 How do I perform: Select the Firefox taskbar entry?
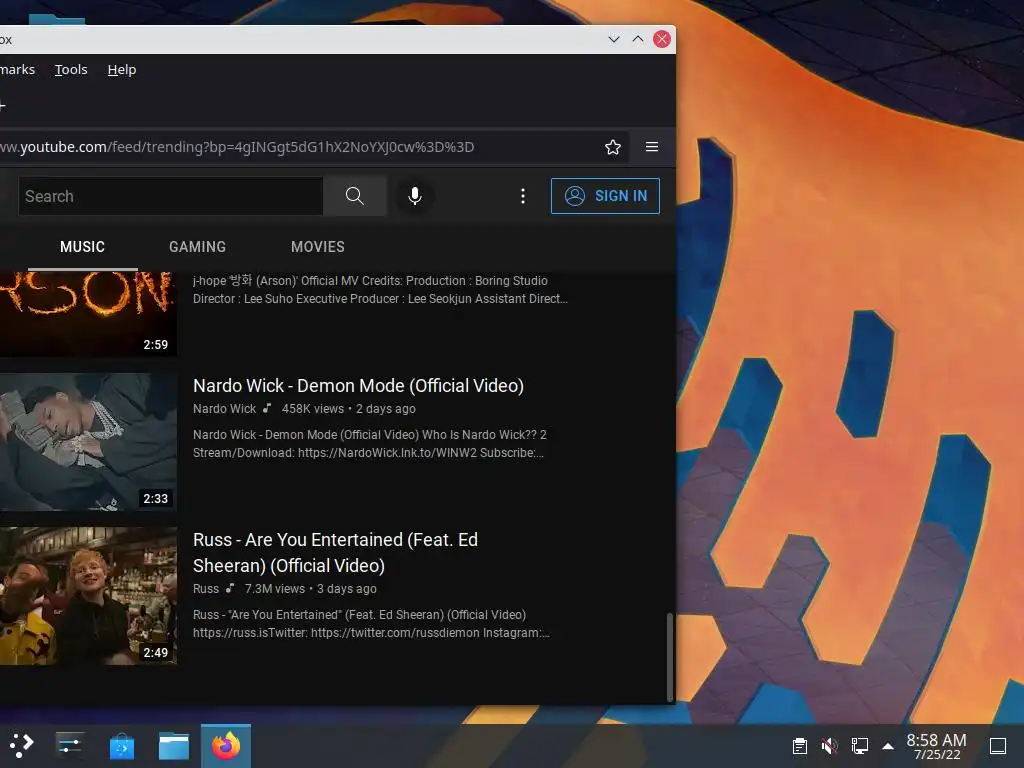[226, 746]
